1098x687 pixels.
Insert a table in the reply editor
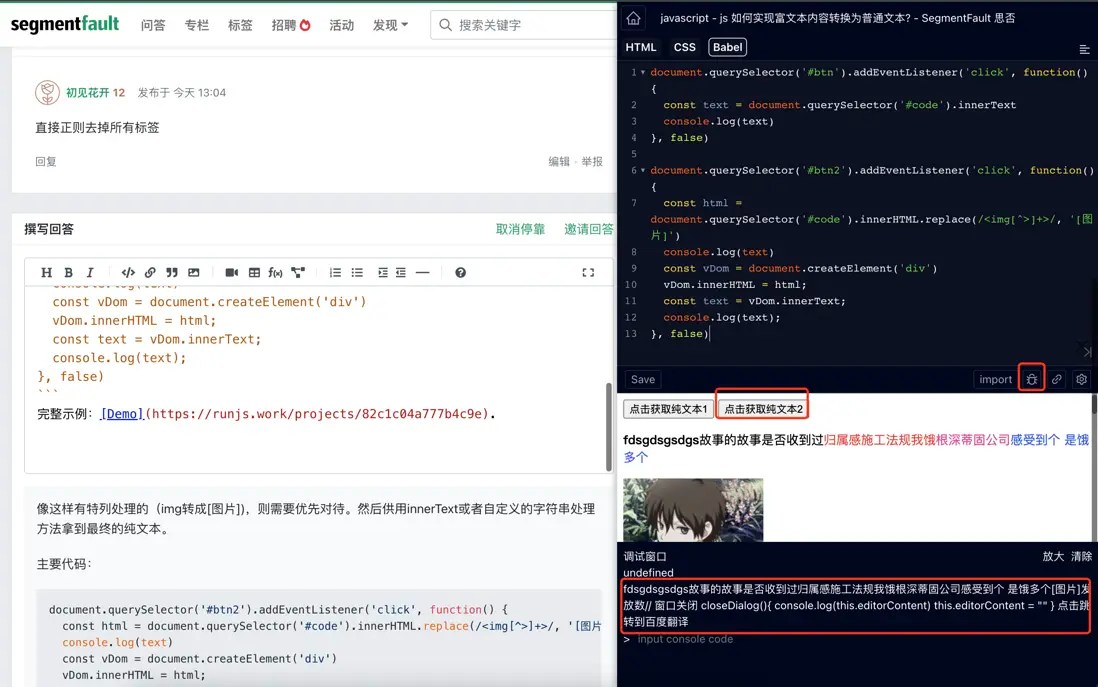pos(254,272)
